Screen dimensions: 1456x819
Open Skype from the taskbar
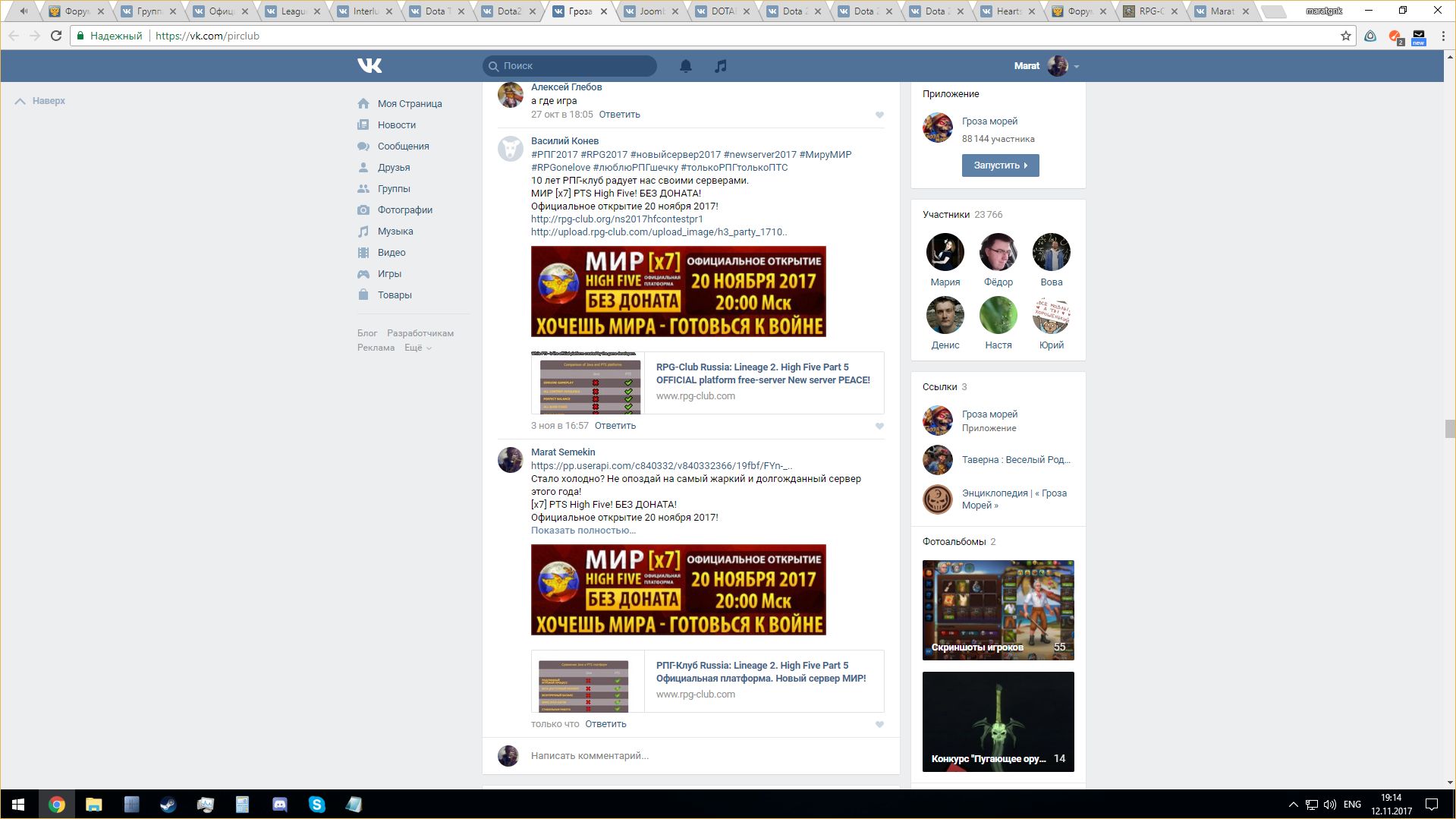coord(316,805)
